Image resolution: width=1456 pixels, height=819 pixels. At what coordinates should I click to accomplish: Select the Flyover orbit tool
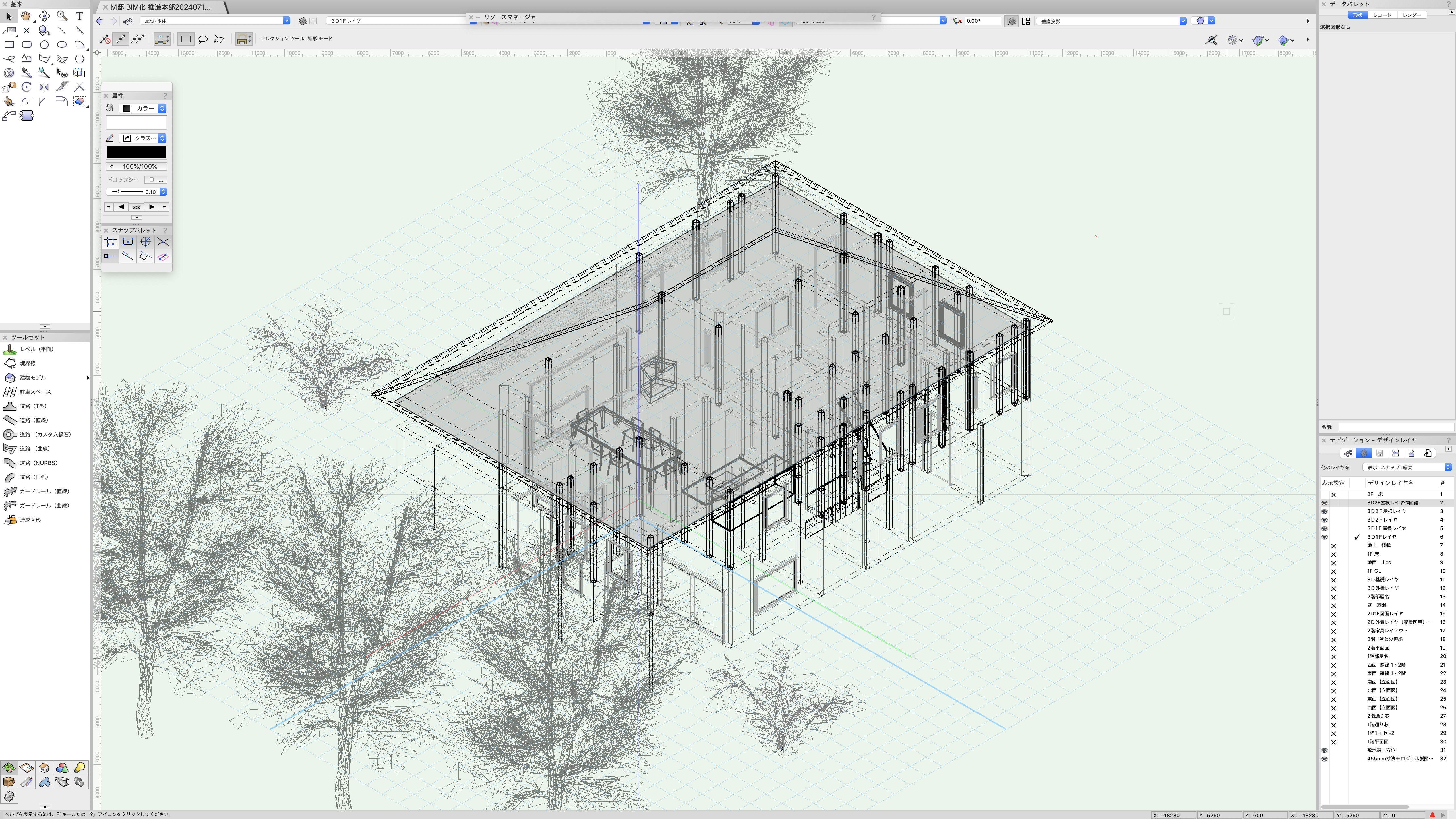tap(44, 16)
